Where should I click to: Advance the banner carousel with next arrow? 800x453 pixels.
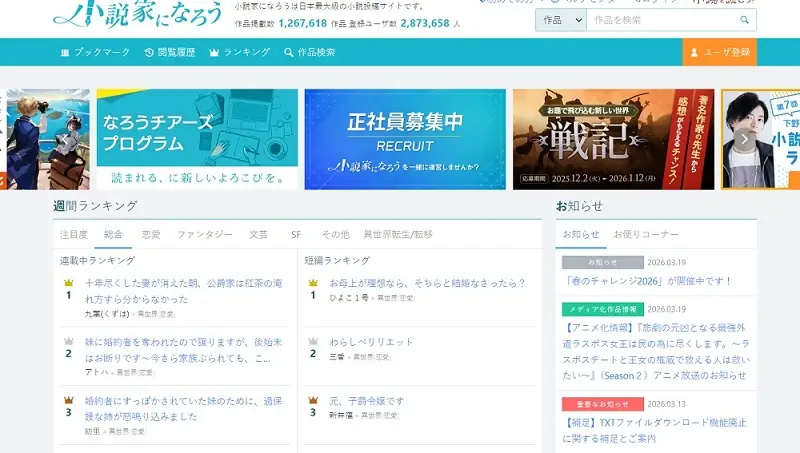[x=744, y=139]
